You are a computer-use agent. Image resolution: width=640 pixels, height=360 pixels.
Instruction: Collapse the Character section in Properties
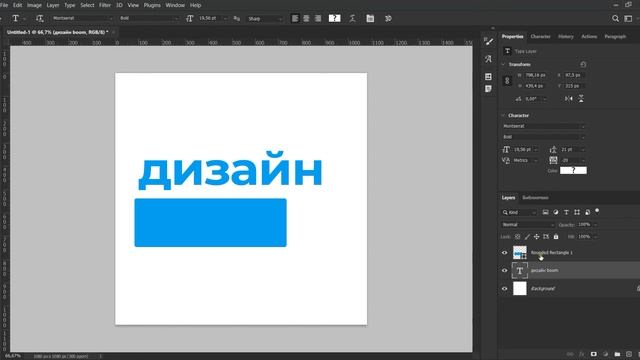pyautogui.click(x=503, y=116)
